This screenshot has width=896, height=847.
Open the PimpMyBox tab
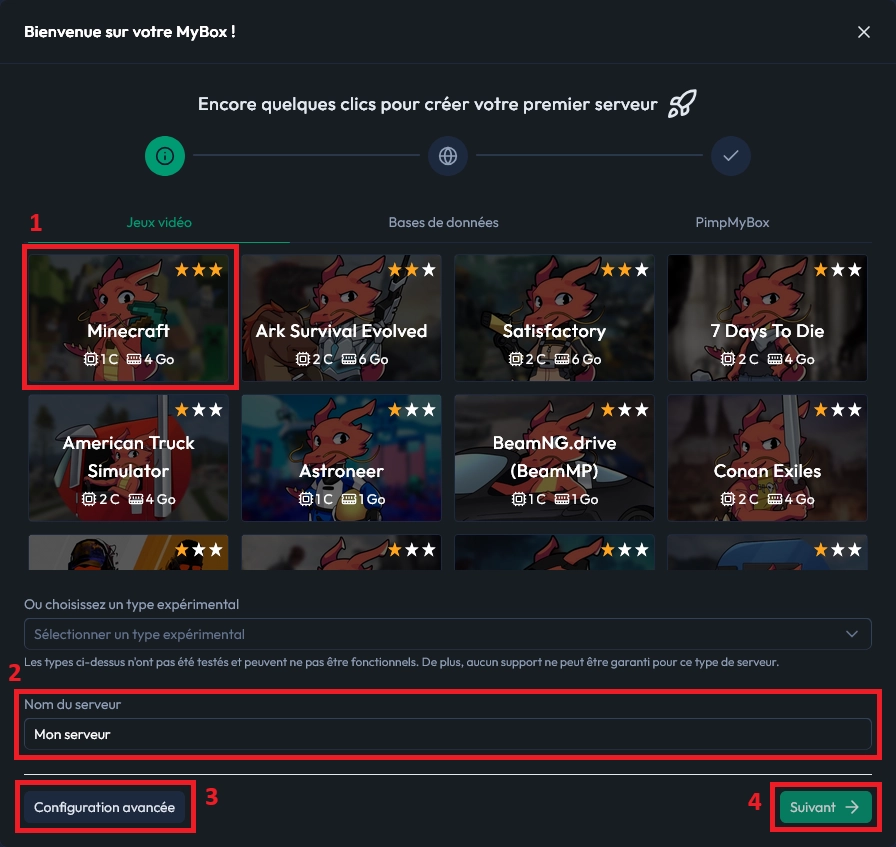(x=732, y=222)
